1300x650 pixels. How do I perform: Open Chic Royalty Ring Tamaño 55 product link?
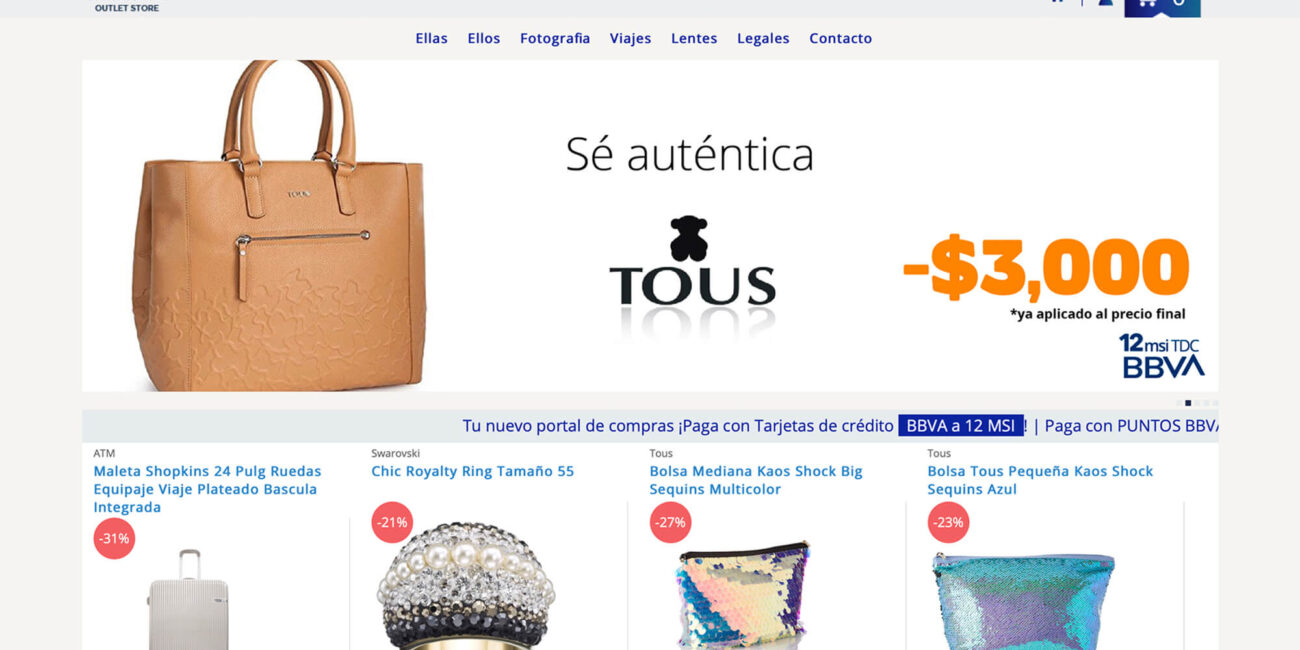point(473,471)
